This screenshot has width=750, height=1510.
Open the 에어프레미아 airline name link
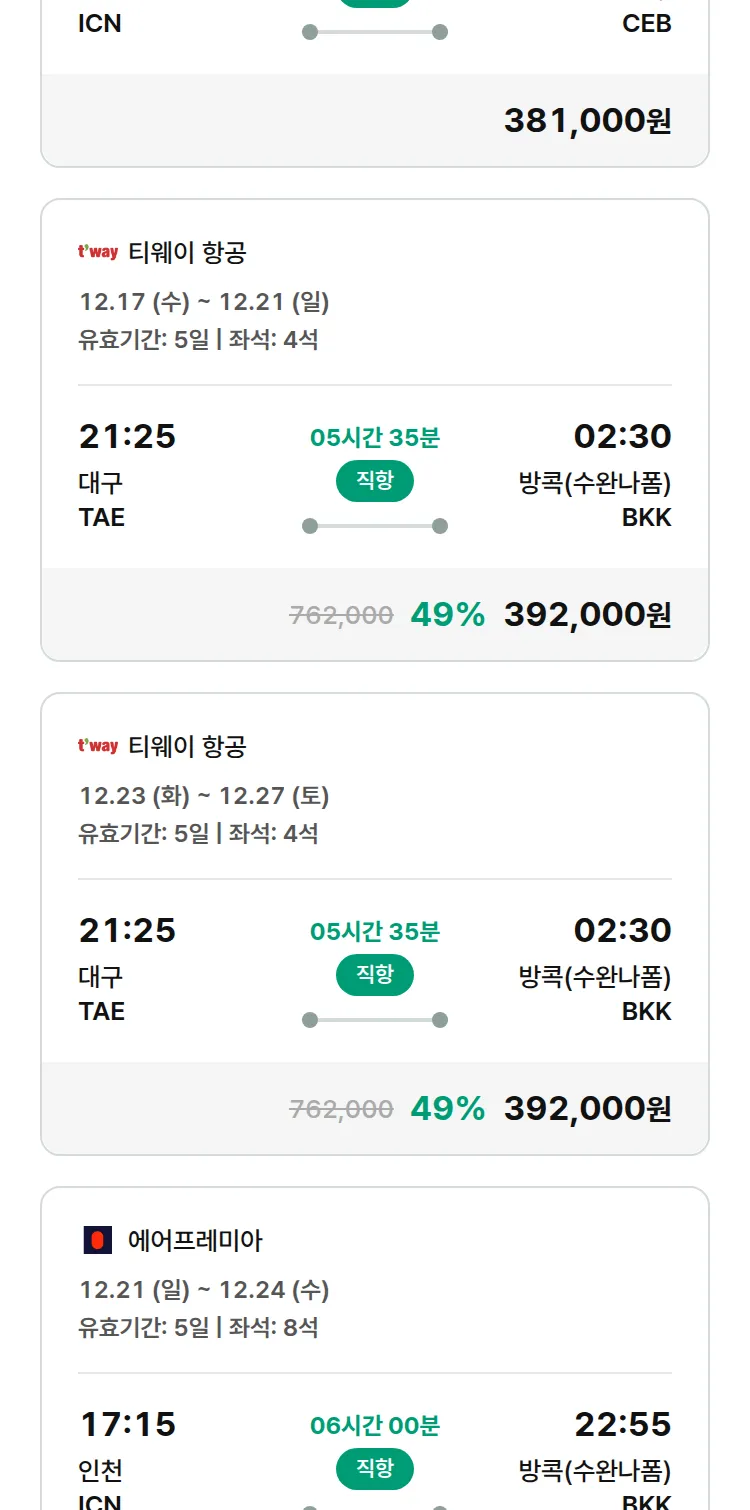click(195, 1241)
